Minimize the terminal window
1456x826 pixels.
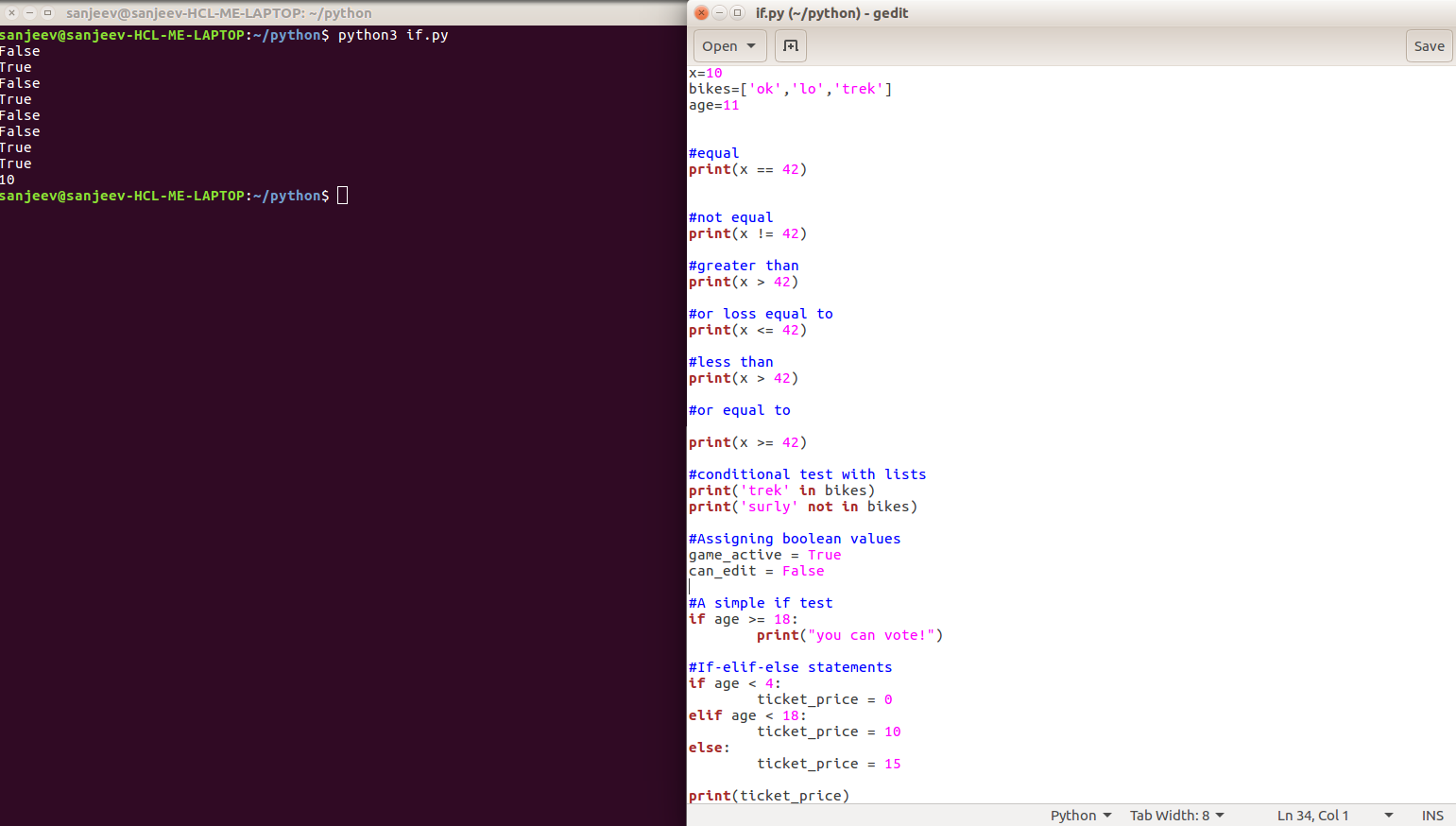(x=29, y=13)
